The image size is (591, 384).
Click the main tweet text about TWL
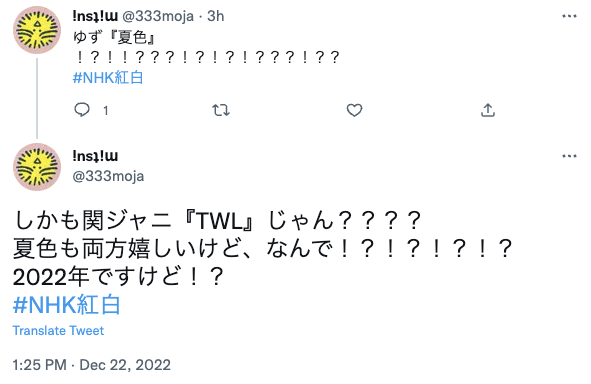pos(263,249)
